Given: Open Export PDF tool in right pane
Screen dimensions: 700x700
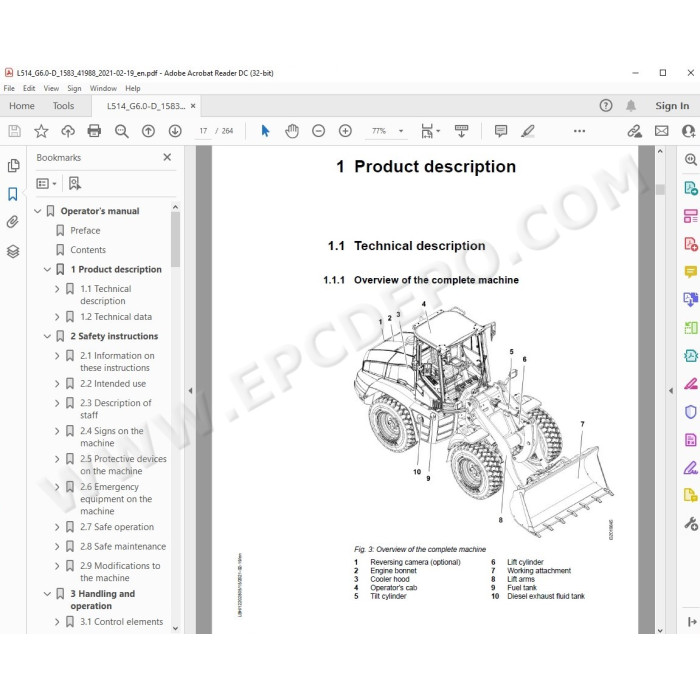Looking at the screenshot, I should (691, 188).
